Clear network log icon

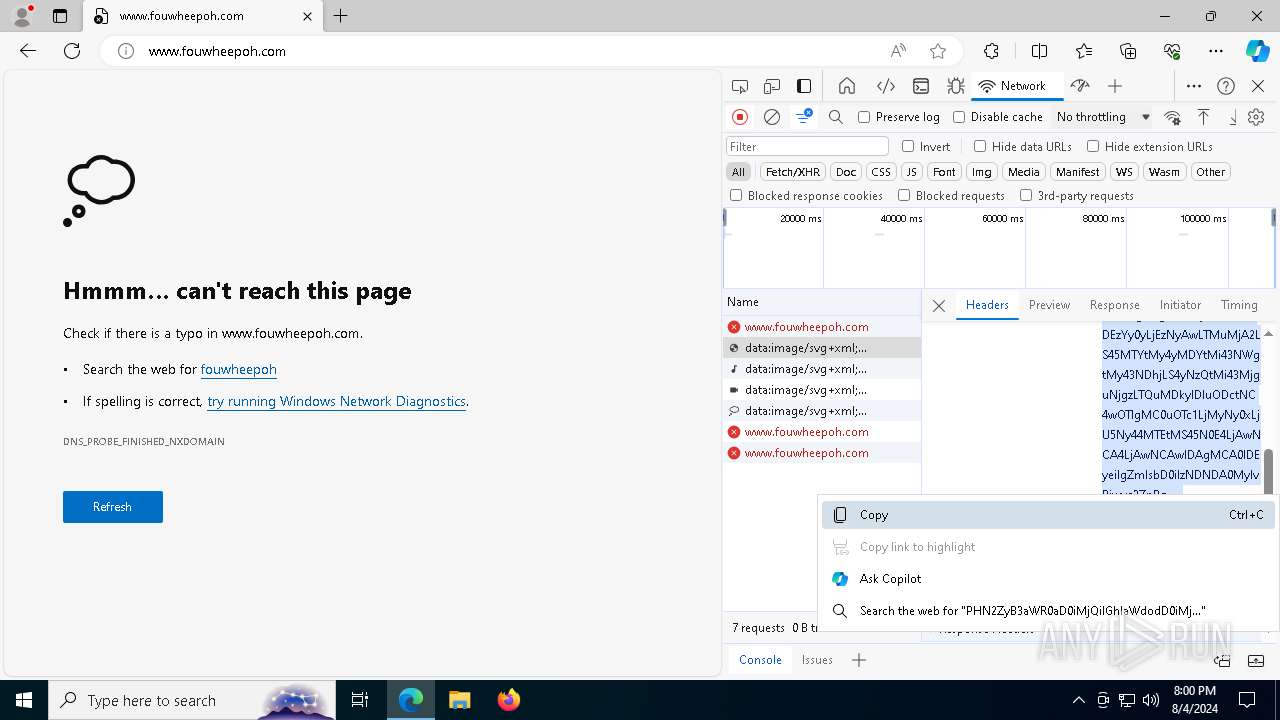772,117
